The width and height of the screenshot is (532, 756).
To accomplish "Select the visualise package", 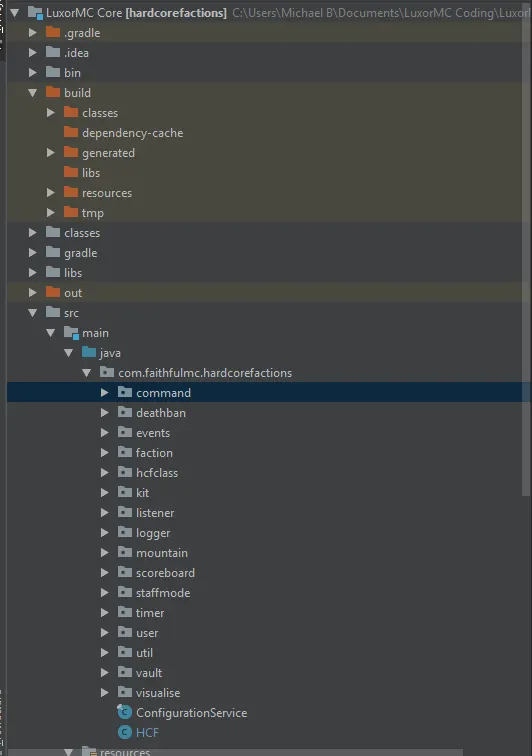I will point(158,692).
